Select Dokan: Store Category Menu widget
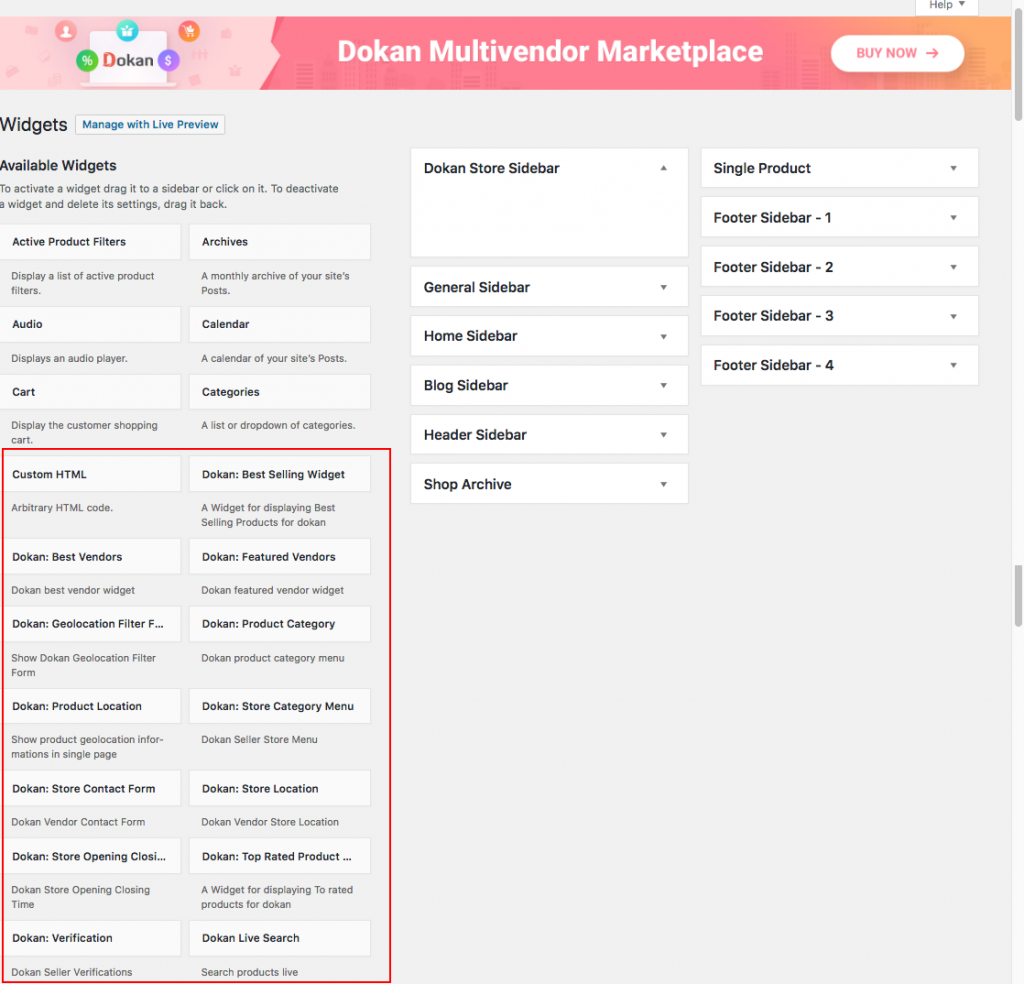Viewport: 1024px width, 984px height. (x=280, y=706)
